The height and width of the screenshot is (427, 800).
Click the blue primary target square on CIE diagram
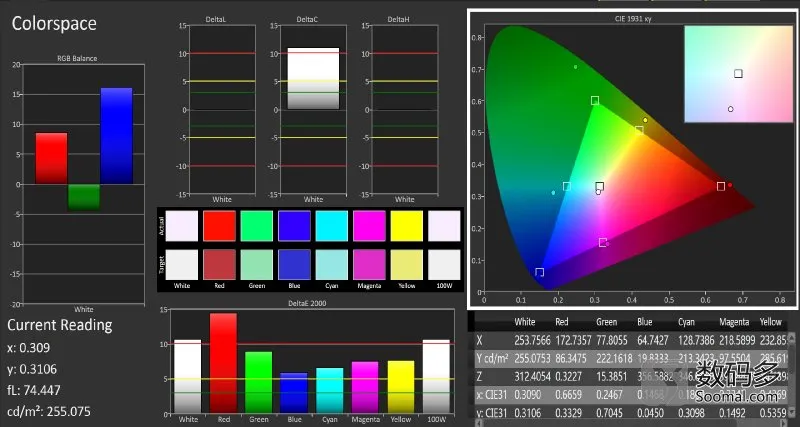click(539, 272)
